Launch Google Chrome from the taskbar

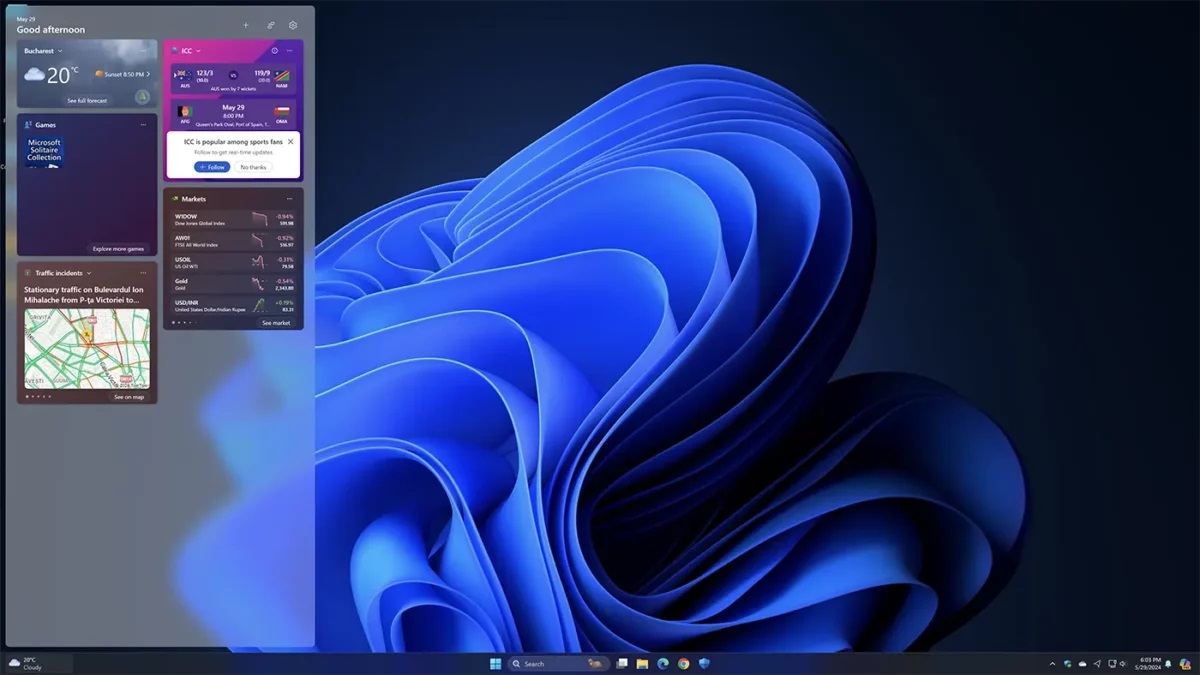tap(683, 663)
